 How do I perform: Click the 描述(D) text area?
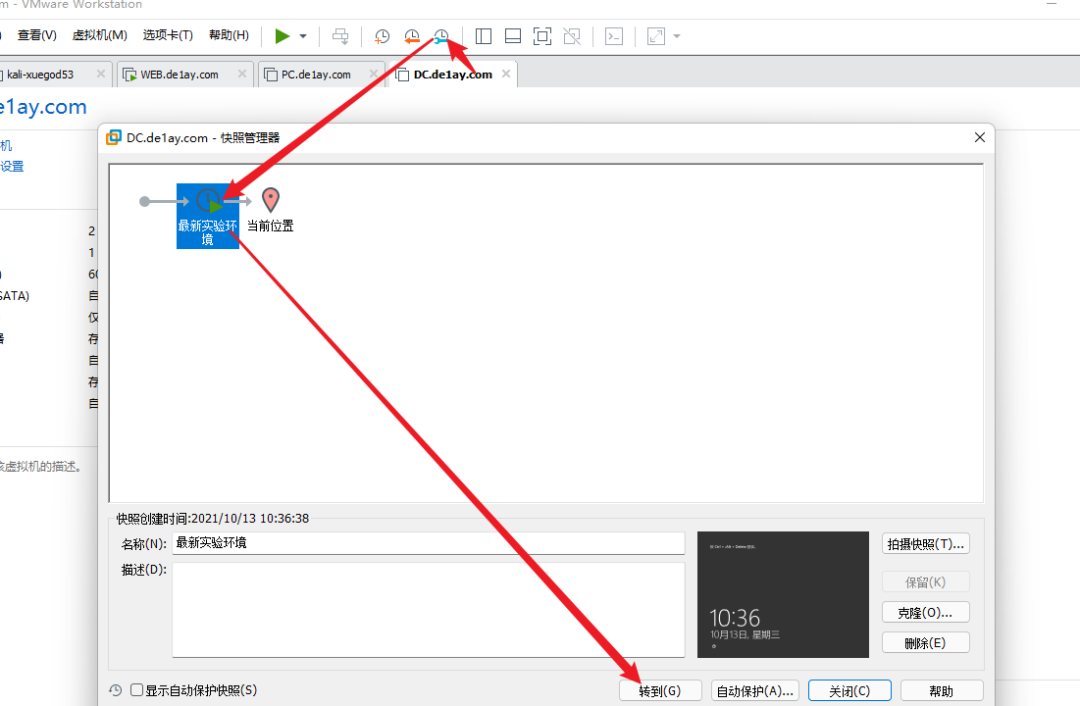pyautogui.click(x=428, y=610)
